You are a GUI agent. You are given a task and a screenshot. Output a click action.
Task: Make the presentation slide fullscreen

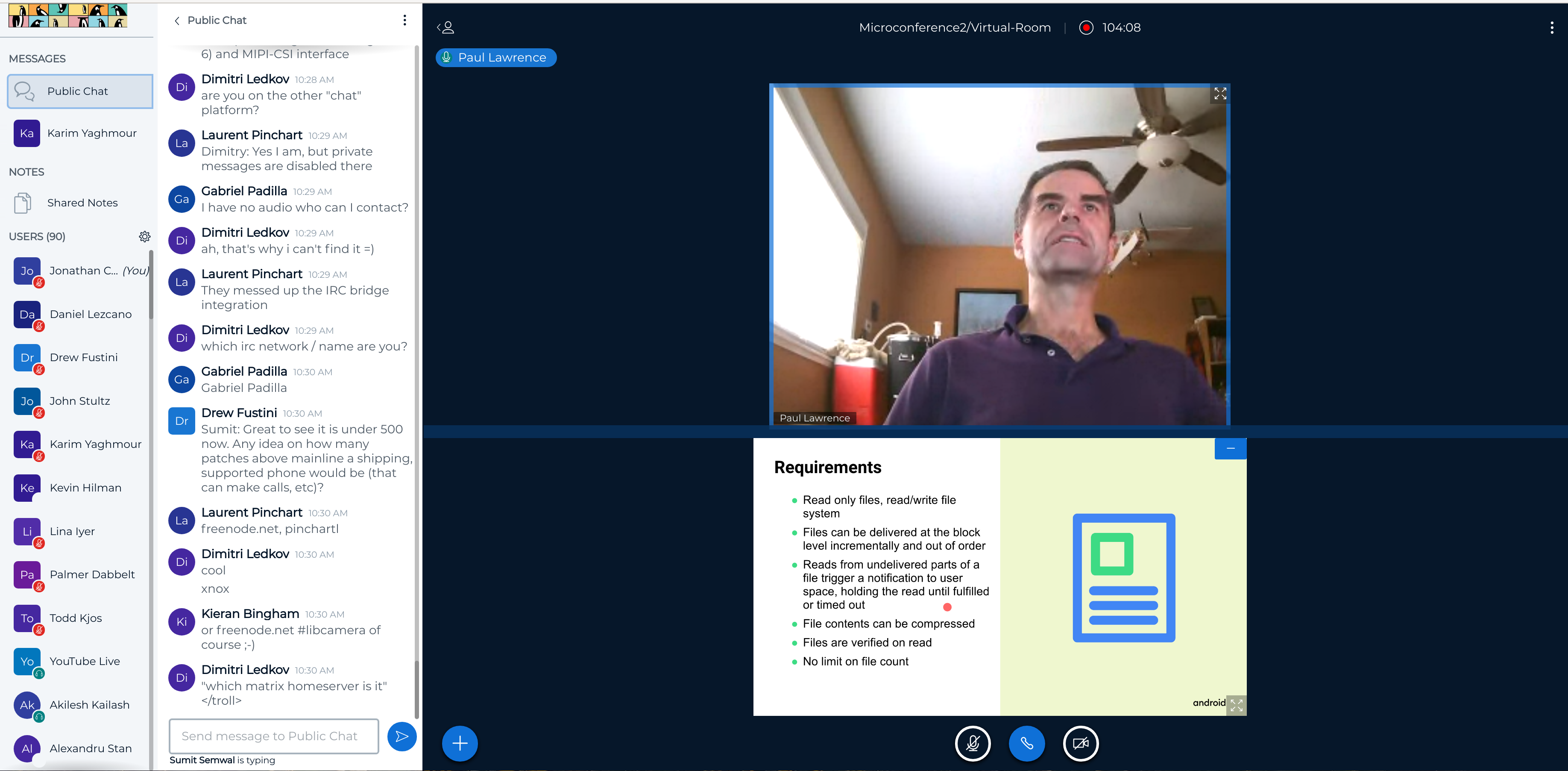coord(1236,705)
